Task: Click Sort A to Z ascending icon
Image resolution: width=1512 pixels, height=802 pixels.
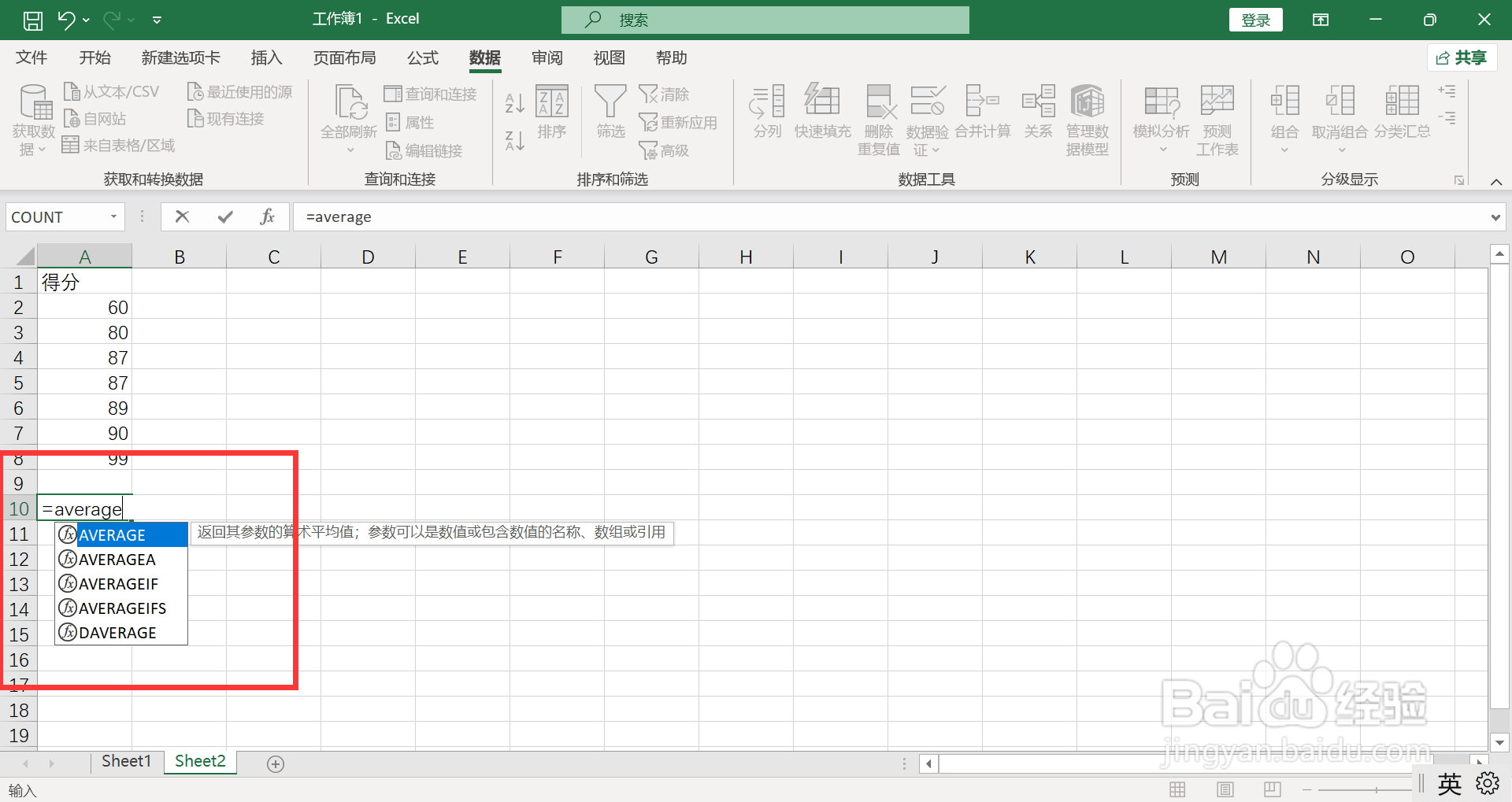Action: coord(514,103)
